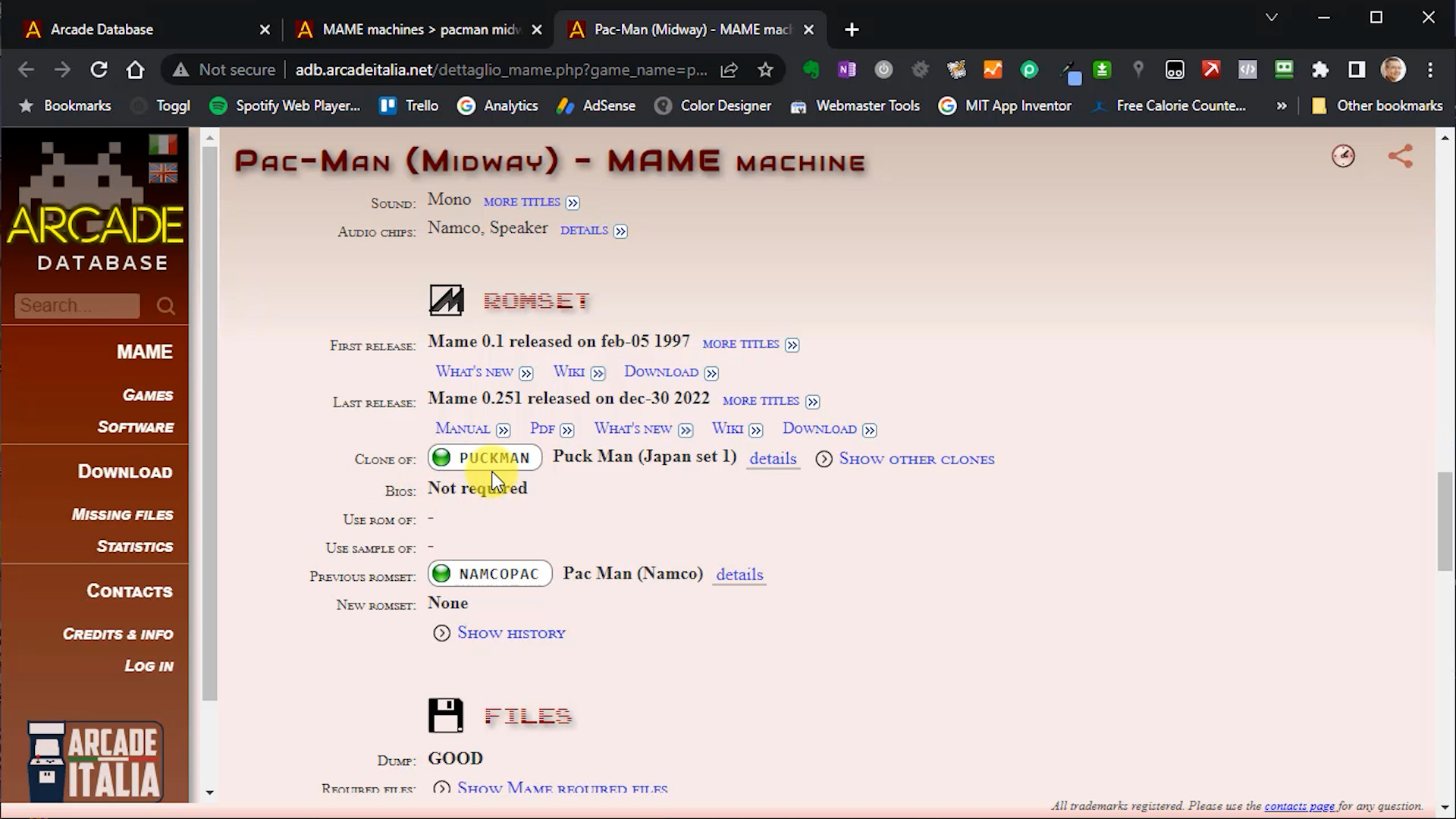Image resolution: width=1456 pixels, height=819 pixels.
Task: Open details link for Pac Man (Namco)
Action: (x=739, y=575)
